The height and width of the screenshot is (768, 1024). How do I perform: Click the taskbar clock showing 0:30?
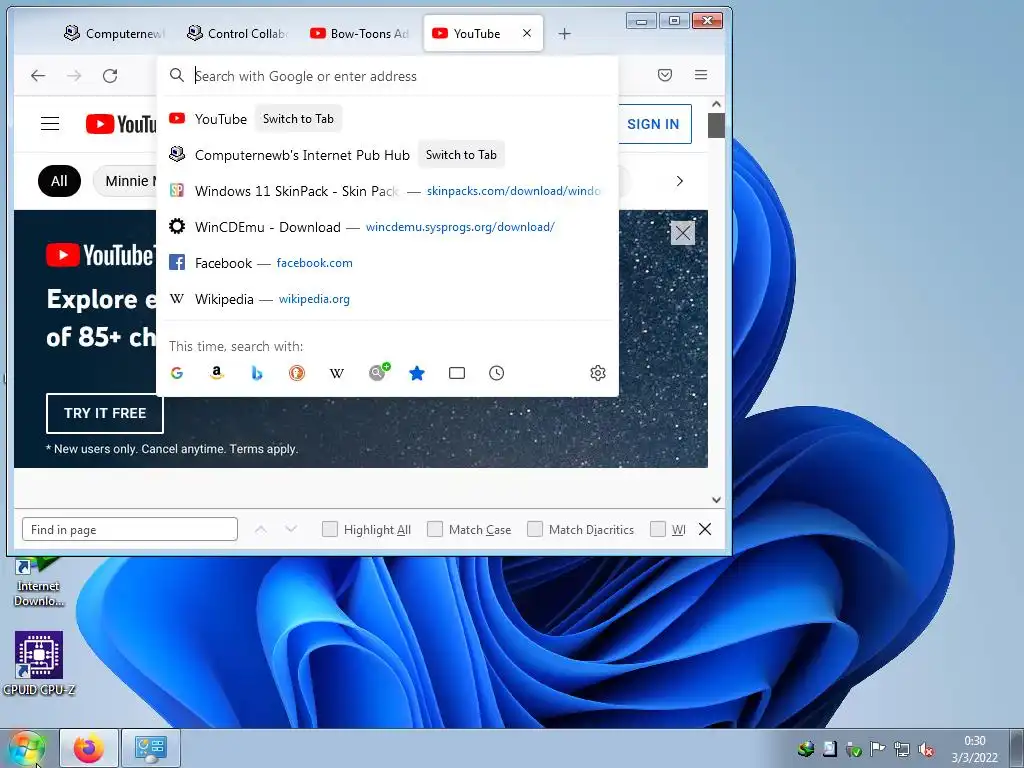pyautogui.click(x=974, y=749)
